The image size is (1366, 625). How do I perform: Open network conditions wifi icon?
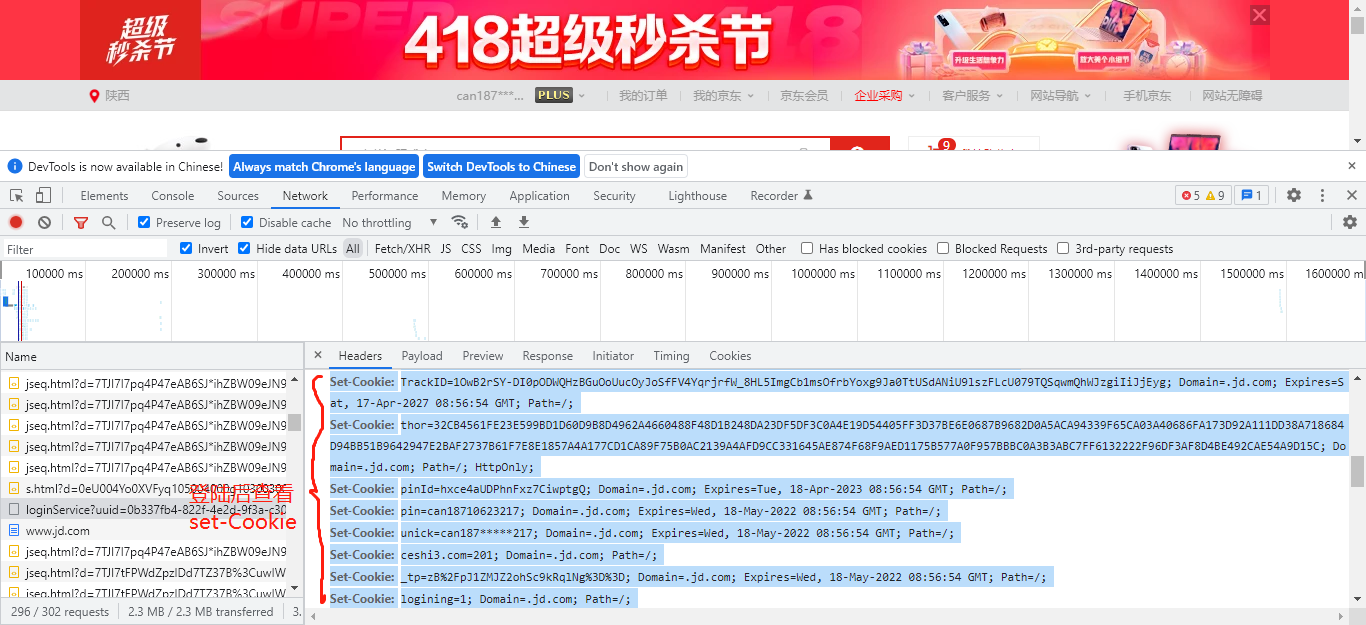pos(460,222)
